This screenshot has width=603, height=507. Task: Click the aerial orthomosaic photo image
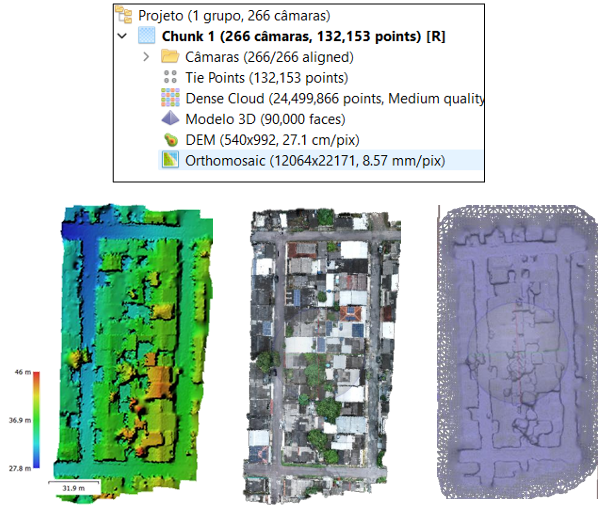[322, 355]
